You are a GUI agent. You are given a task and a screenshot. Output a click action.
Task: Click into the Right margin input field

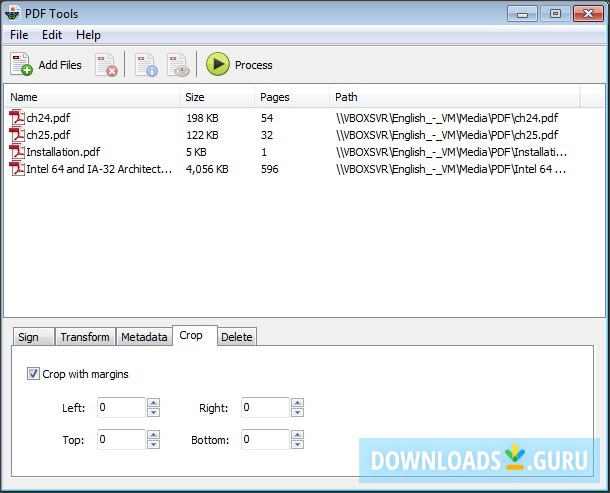265,407
